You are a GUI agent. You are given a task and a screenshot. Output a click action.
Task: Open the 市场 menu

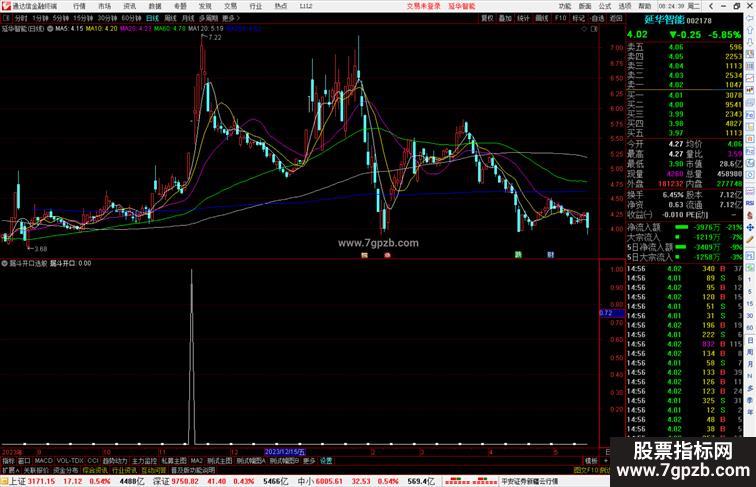tap(104, 6)
